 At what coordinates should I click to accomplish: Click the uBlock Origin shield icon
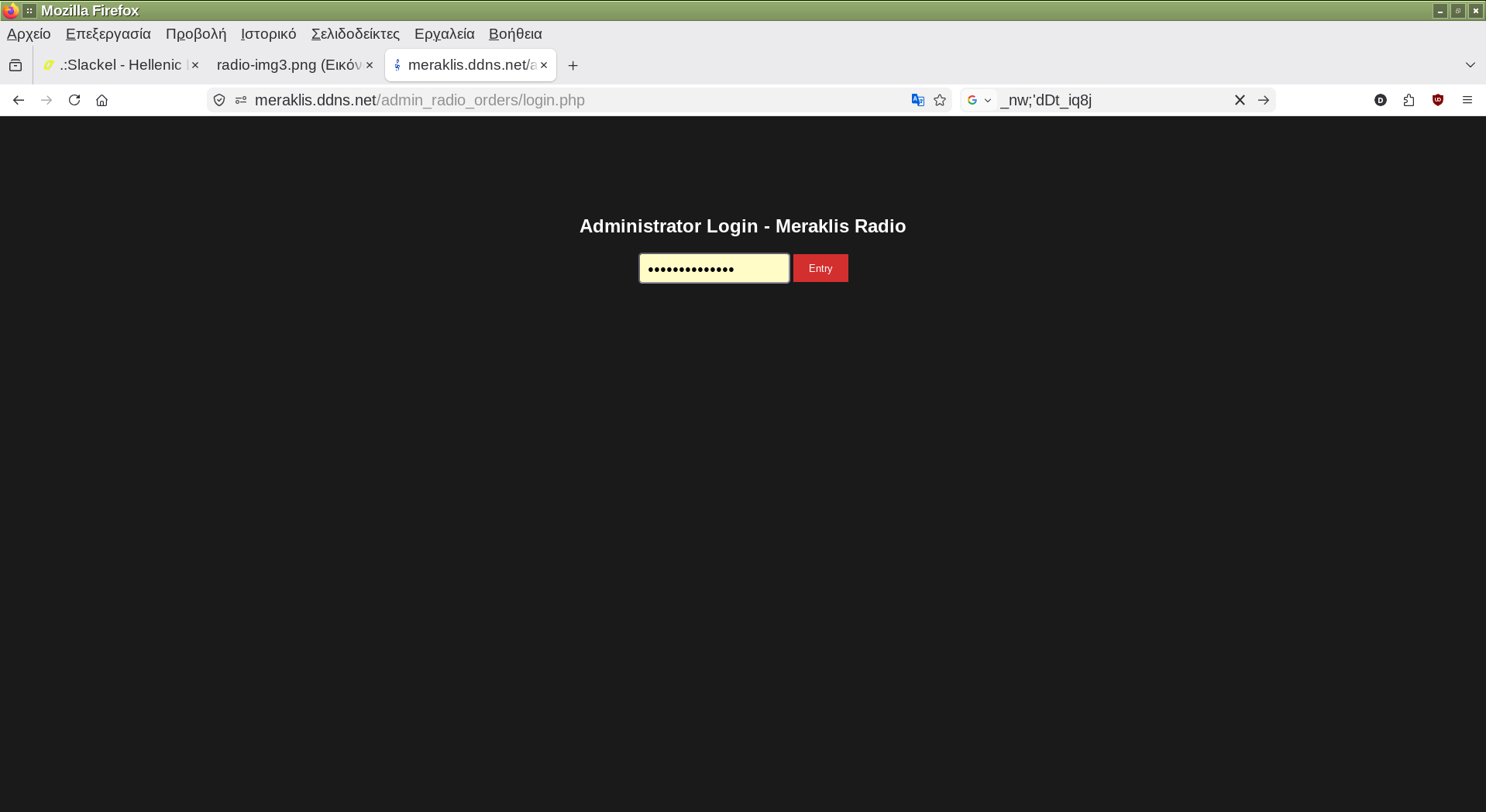(1438, 100)
